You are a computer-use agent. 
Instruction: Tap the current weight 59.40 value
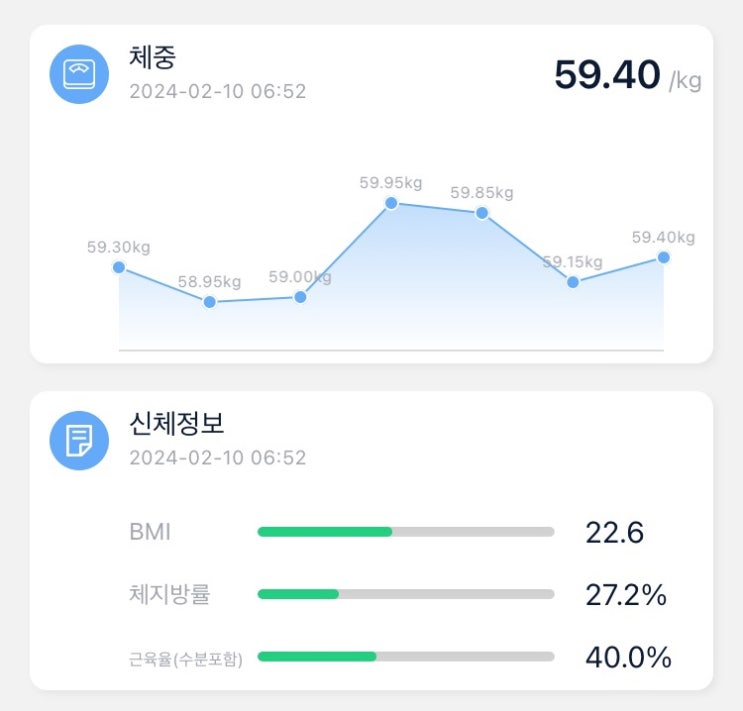607,75
